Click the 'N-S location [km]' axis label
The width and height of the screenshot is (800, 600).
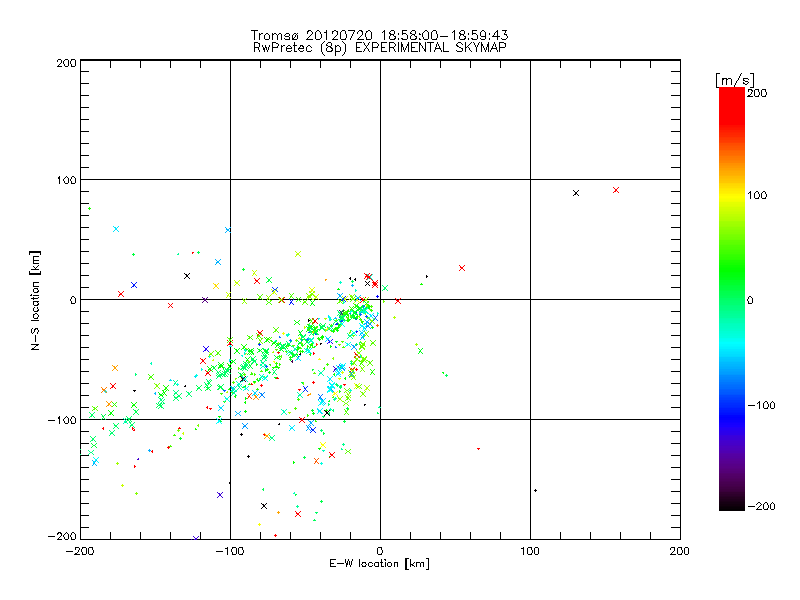coord(35,300)
